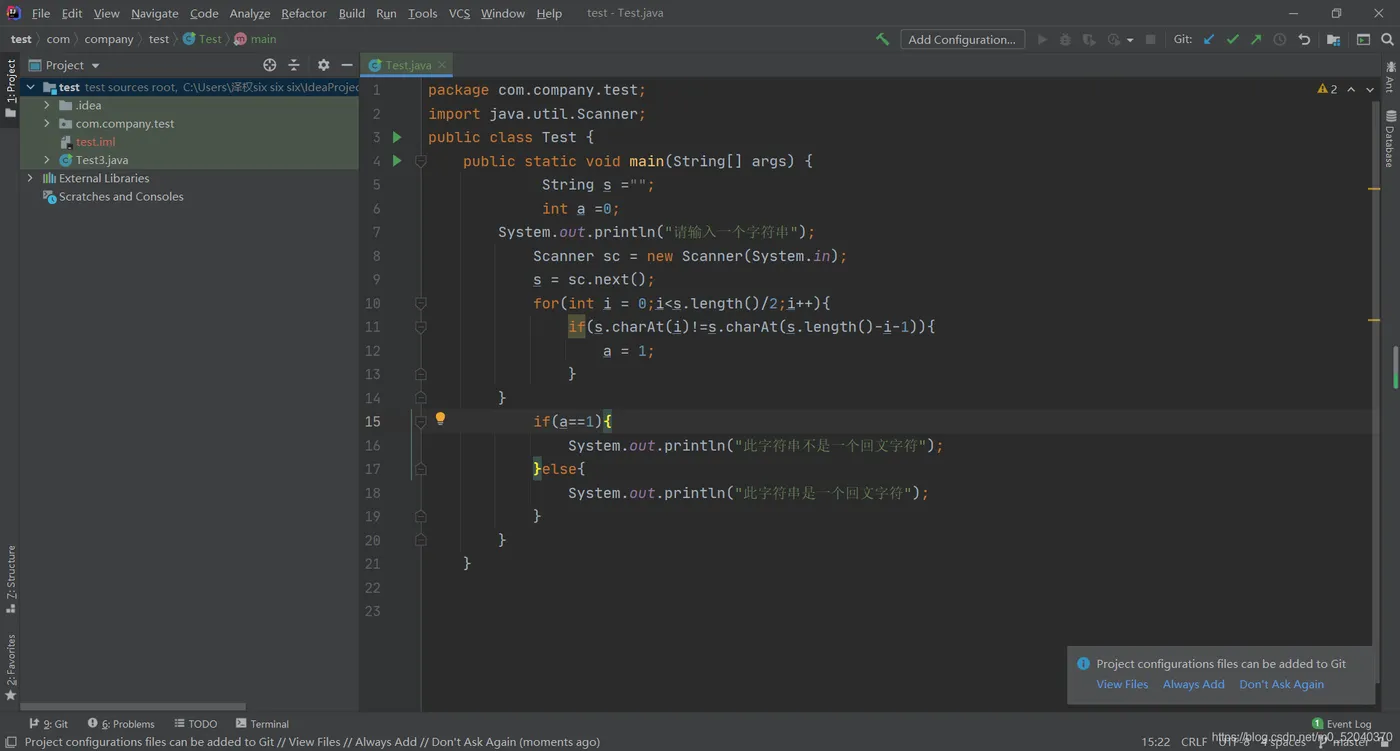Click the Debug bug icon in toolbar
Screen dimensions: 1400x751
[x=1065, y=39]
